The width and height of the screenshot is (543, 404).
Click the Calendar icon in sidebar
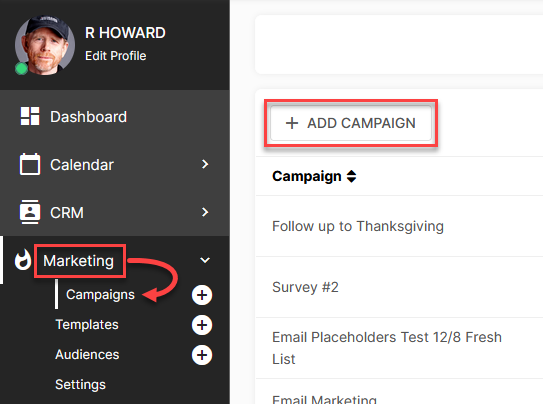(30, 164)
